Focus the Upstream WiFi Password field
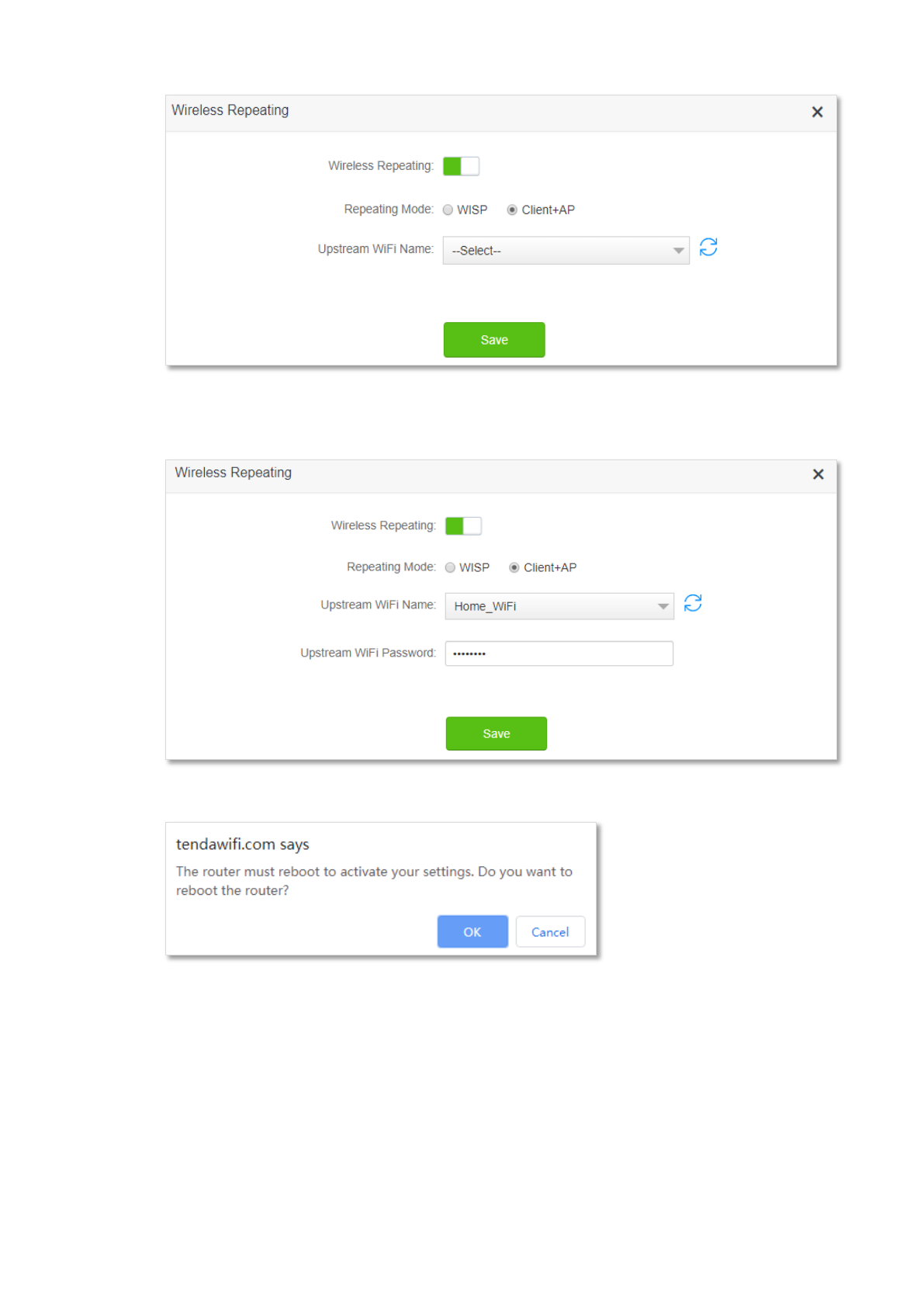The image size is (924, 1307). (x=559, y=653)
